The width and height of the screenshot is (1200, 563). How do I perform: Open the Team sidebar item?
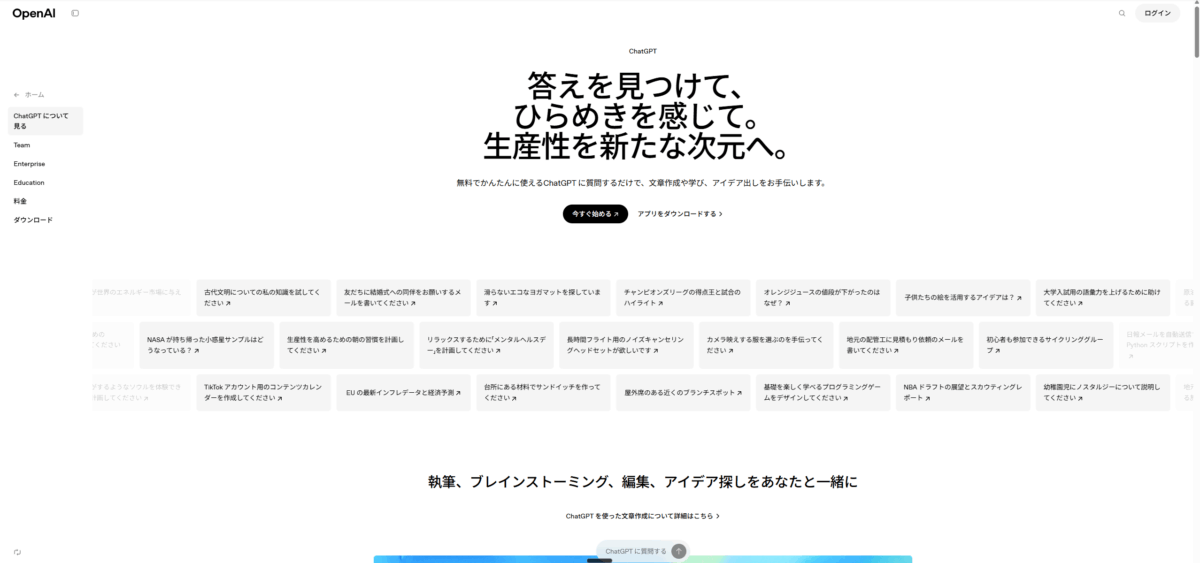pos(22,145)
